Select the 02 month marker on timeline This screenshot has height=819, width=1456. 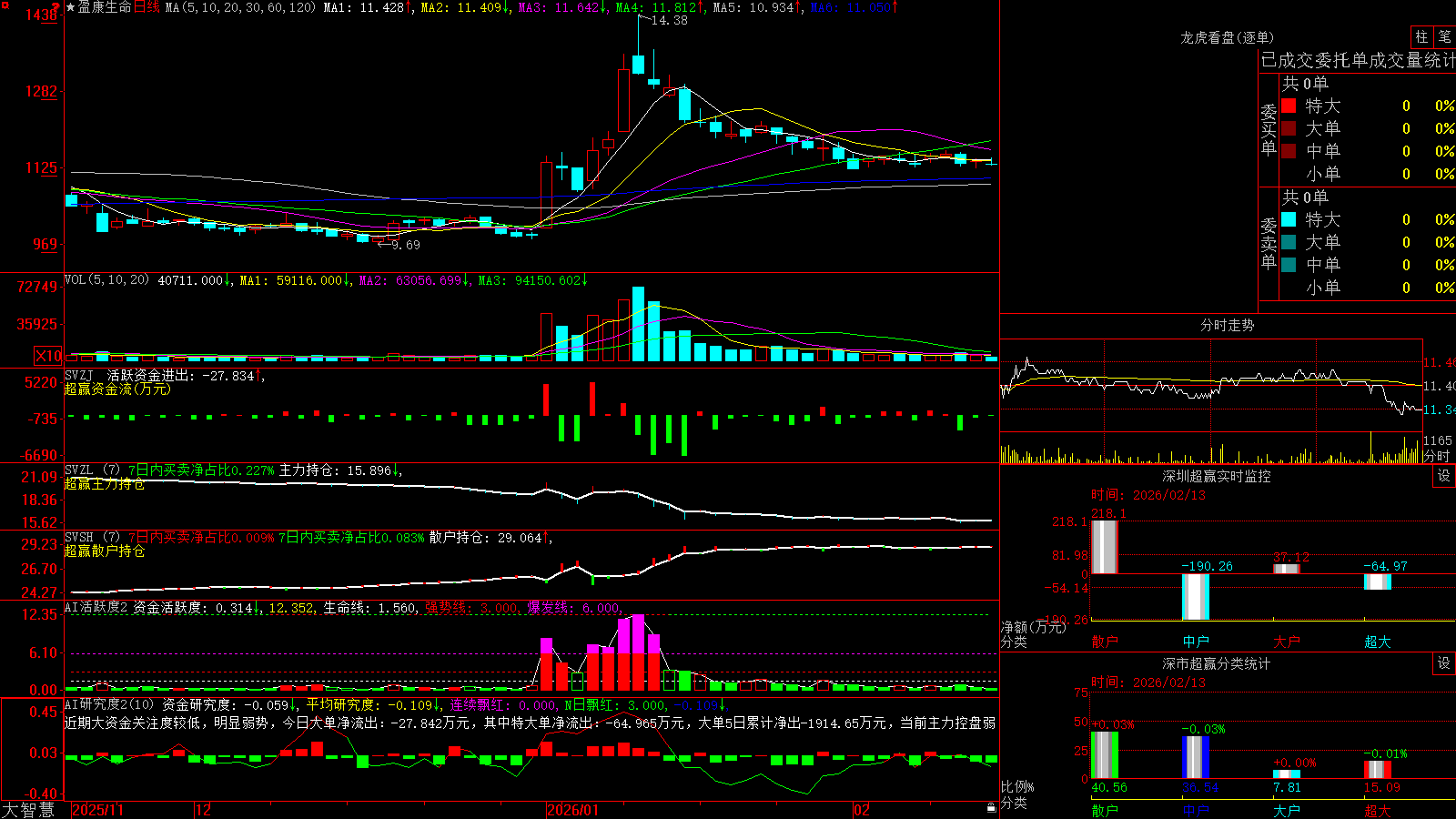point(862,810)
